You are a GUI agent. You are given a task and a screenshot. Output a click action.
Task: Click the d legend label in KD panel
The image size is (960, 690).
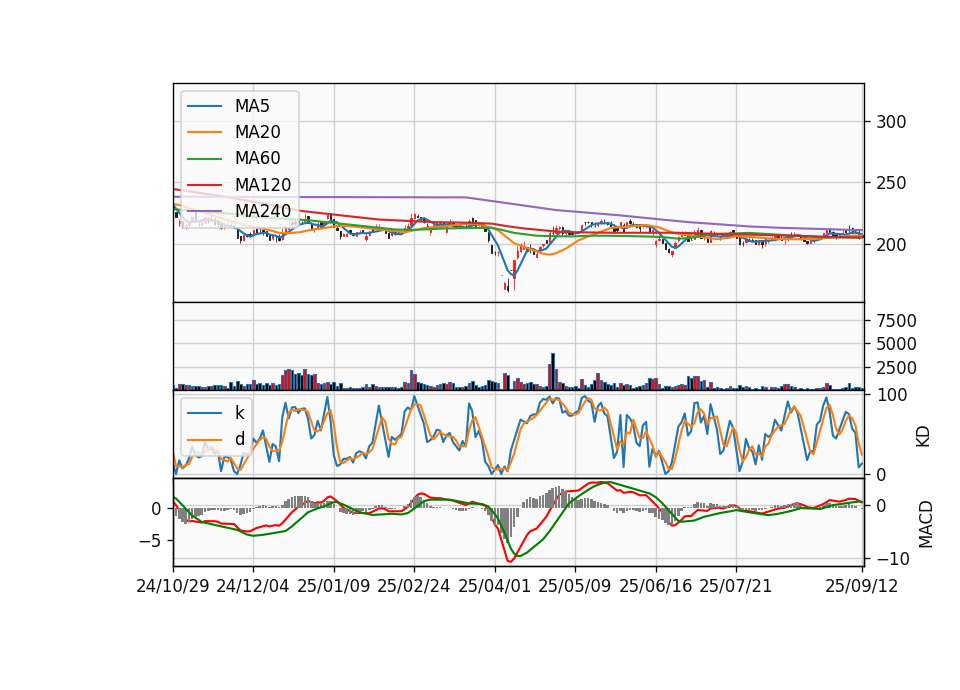[239, 440]
